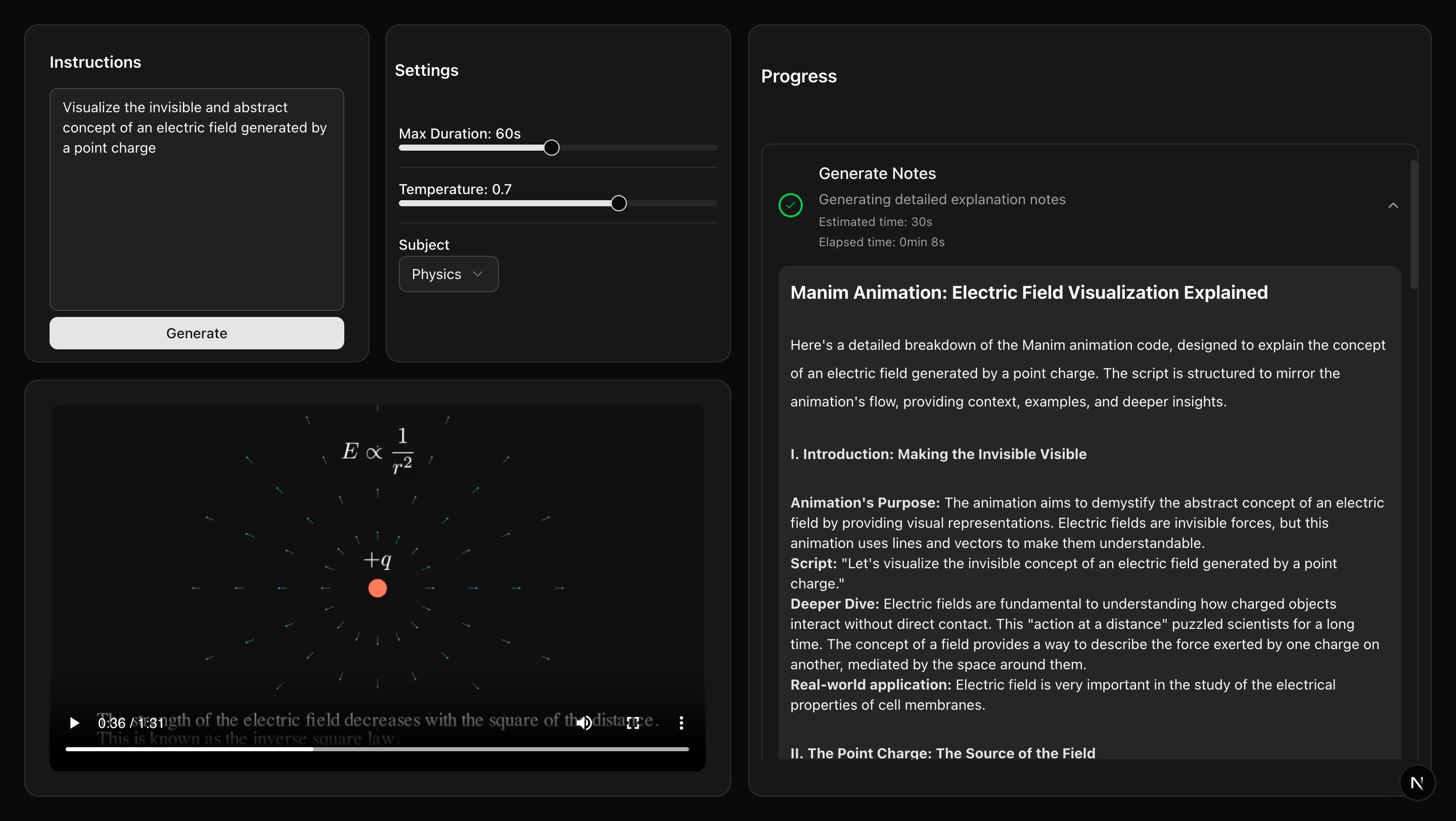Open the video more-options menu
The height and width of the screenshot is (821, 1456).
[681, 723]
